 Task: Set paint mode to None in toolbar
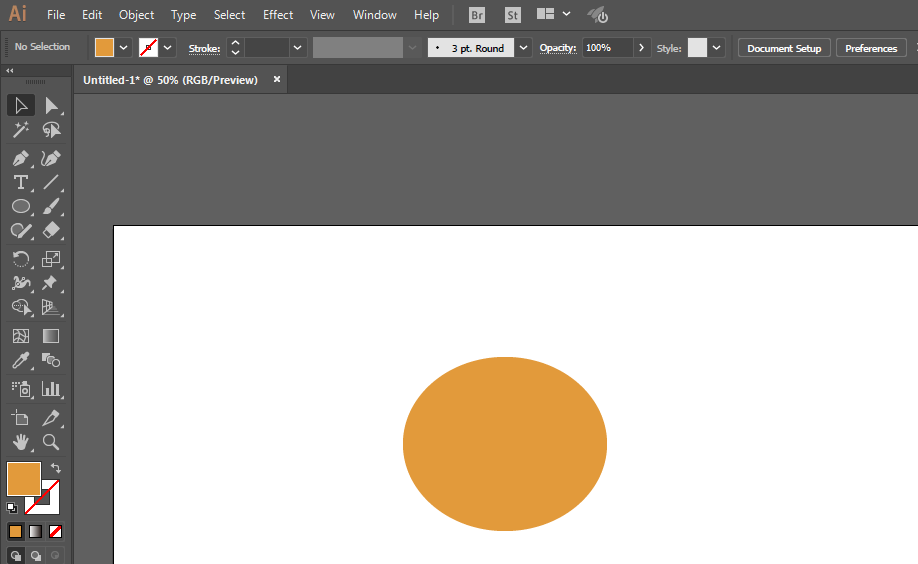56,531
